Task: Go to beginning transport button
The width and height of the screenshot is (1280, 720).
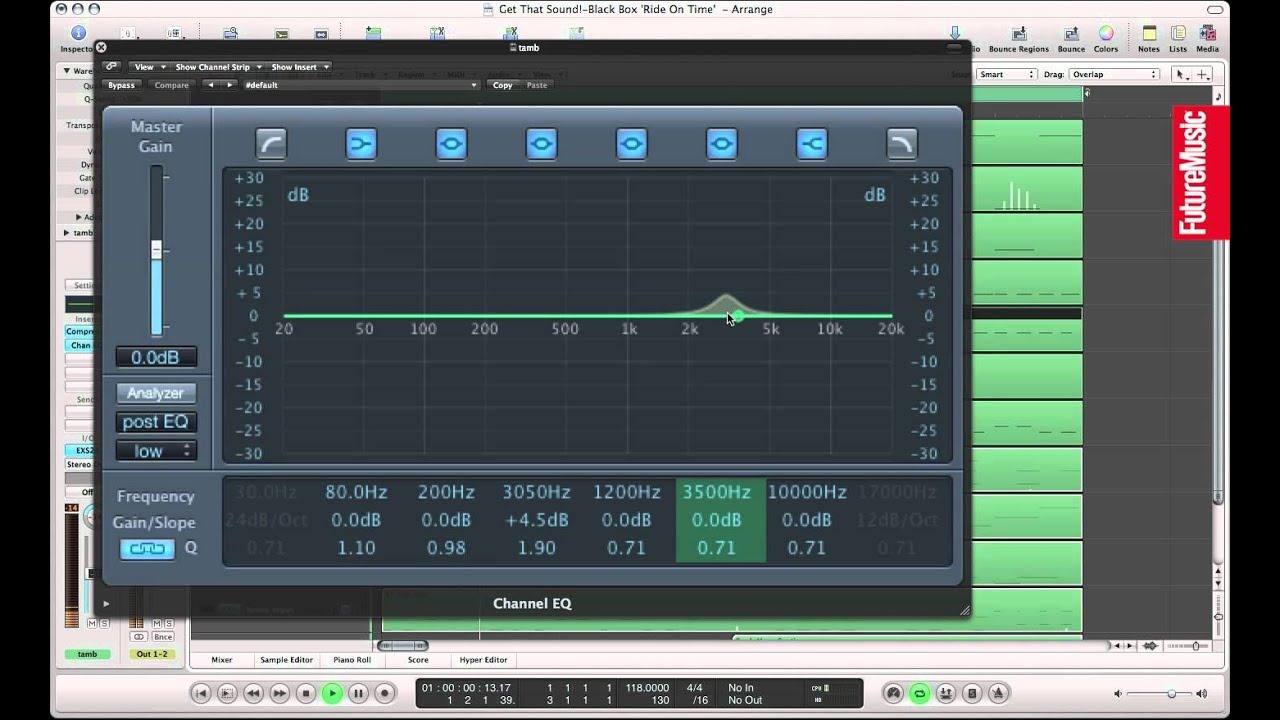Action: pos(201,693)
